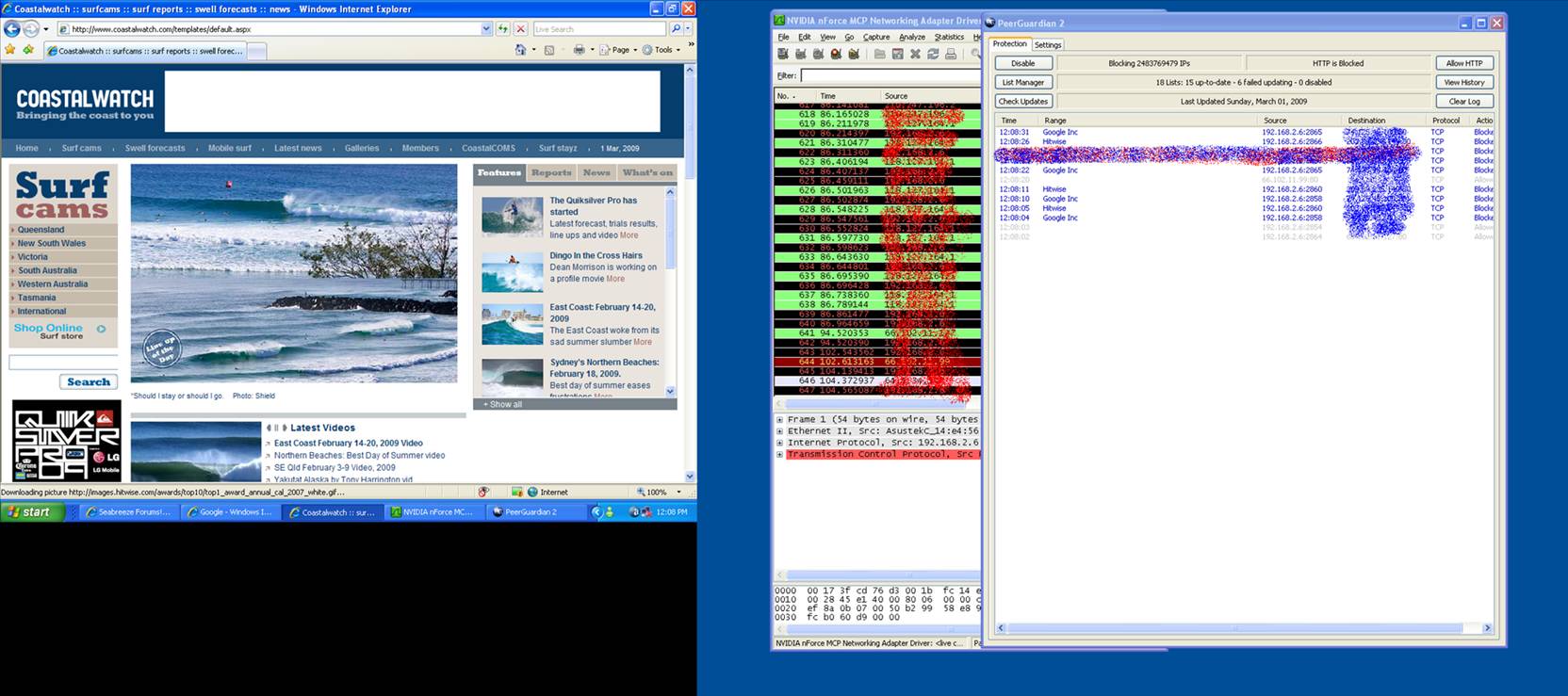Click the IE Home icon

pos(520,50)
